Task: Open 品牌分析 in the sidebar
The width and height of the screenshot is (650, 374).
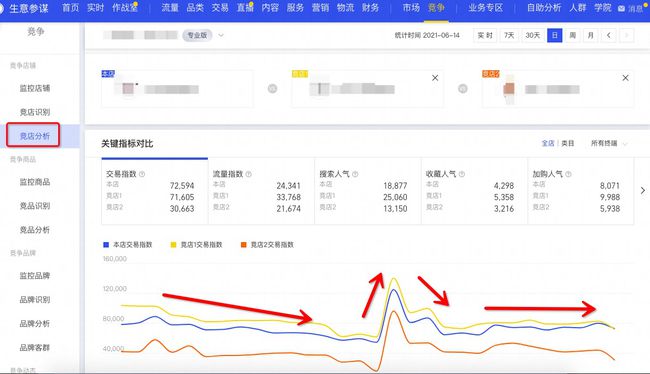Action: [35, 323]
